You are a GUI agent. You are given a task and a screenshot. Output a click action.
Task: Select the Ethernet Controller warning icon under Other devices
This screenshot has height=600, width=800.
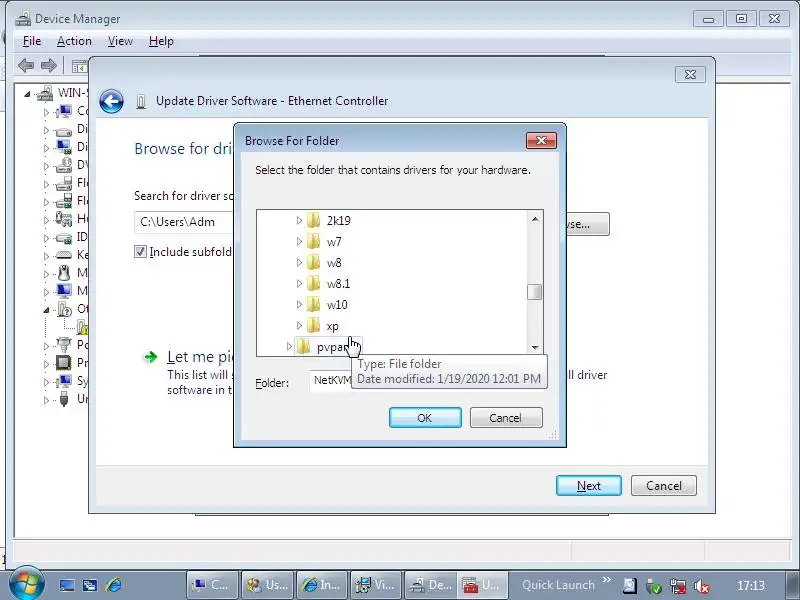[x=82, y=327]
